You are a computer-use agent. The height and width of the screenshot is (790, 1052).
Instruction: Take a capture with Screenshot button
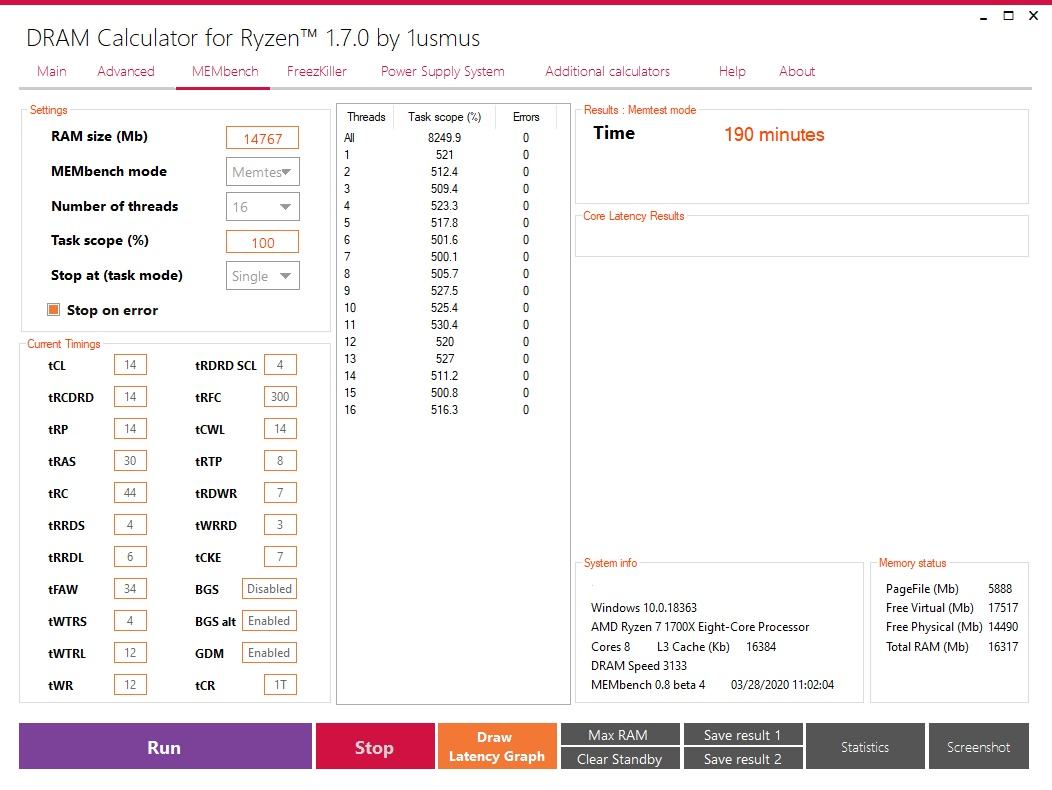(x=978, y=746)
